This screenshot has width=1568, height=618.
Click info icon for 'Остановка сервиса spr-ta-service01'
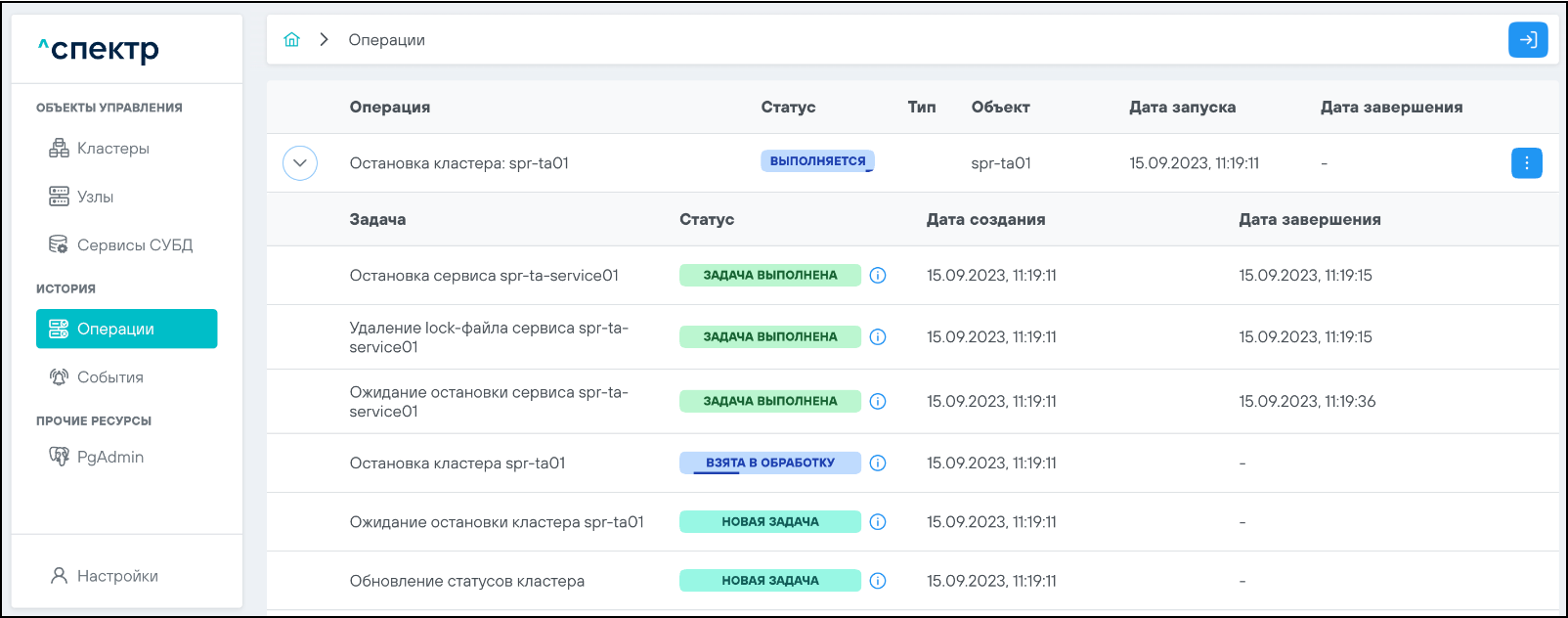878,276
